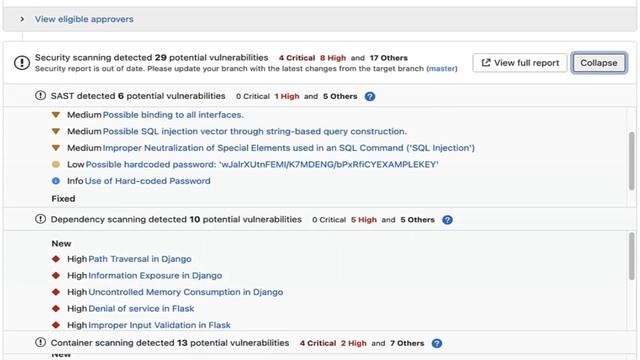640x360 pixels.
Task: Open Possible binding to all interfaces vulnerability
Action: pyautogui.click(x=173, y=115)
